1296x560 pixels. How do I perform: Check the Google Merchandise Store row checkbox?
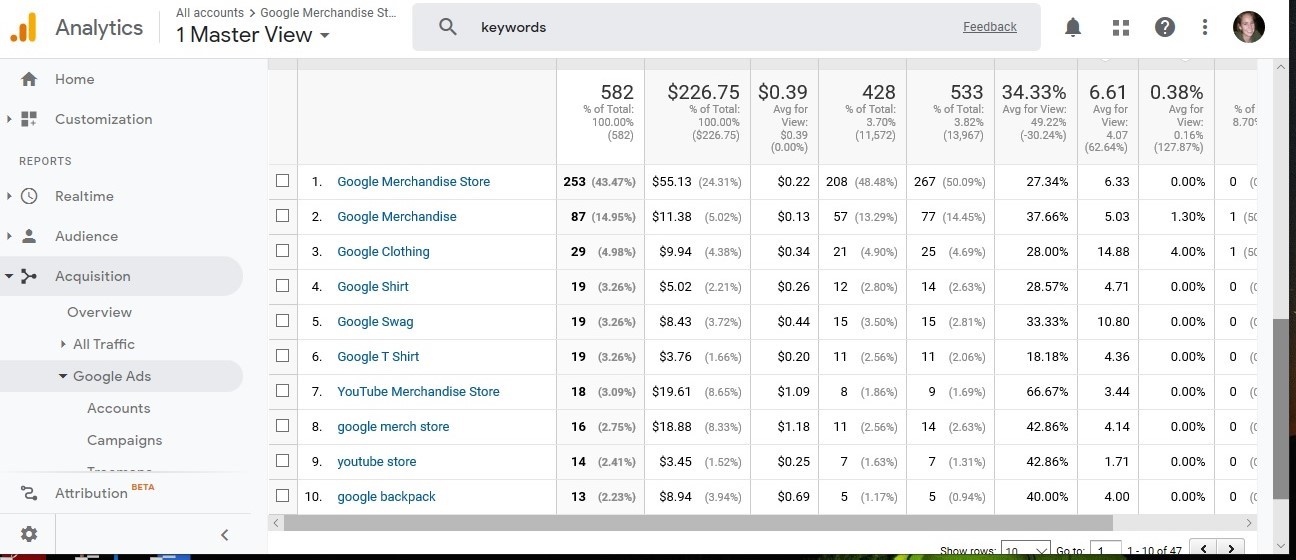pyautogui.click(x=282, y=181)
